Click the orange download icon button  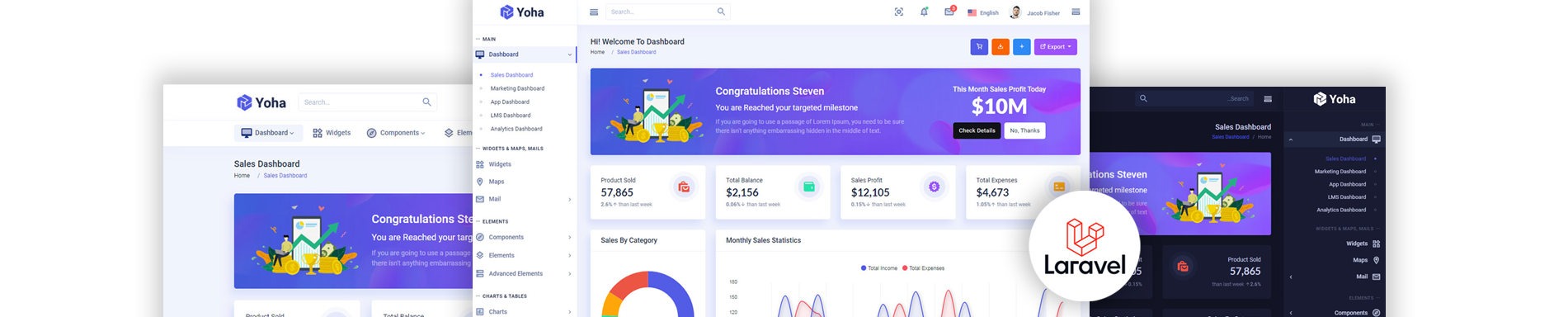pos(1000,47)
